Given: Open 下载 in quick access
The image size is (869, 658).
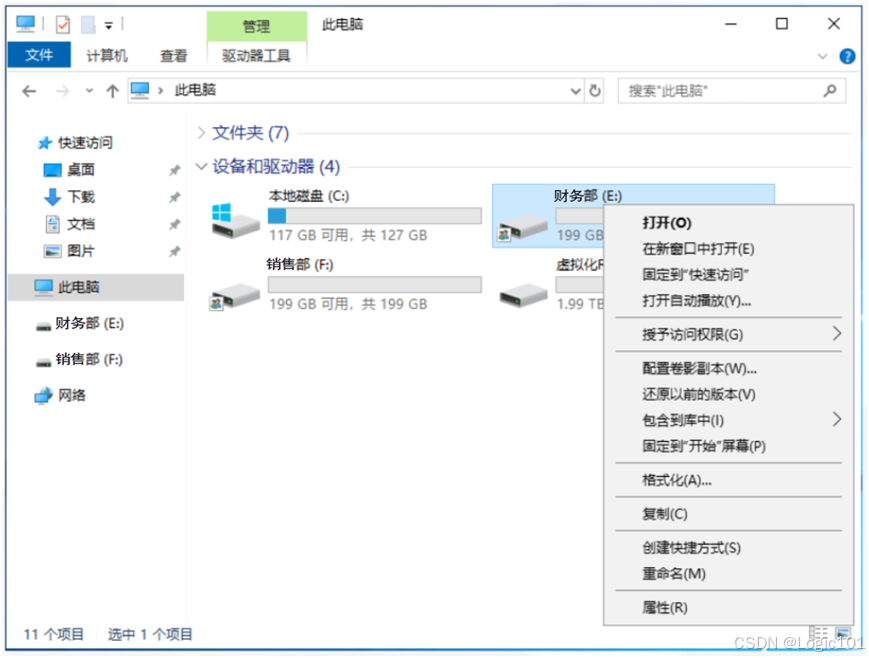Looking at the screenshot, I should tap(81, 197).
